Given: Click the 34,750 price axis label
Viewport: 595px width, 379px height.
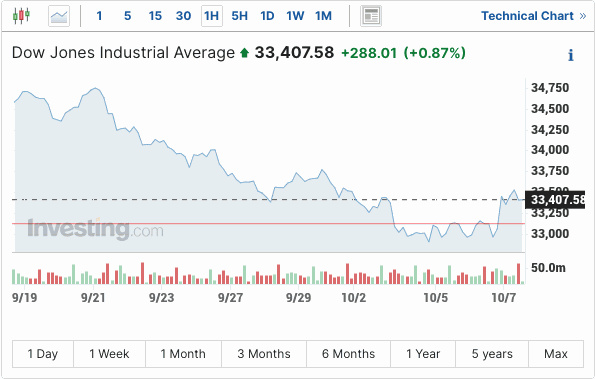Looking at the screenshot, I should coord(550,88).
